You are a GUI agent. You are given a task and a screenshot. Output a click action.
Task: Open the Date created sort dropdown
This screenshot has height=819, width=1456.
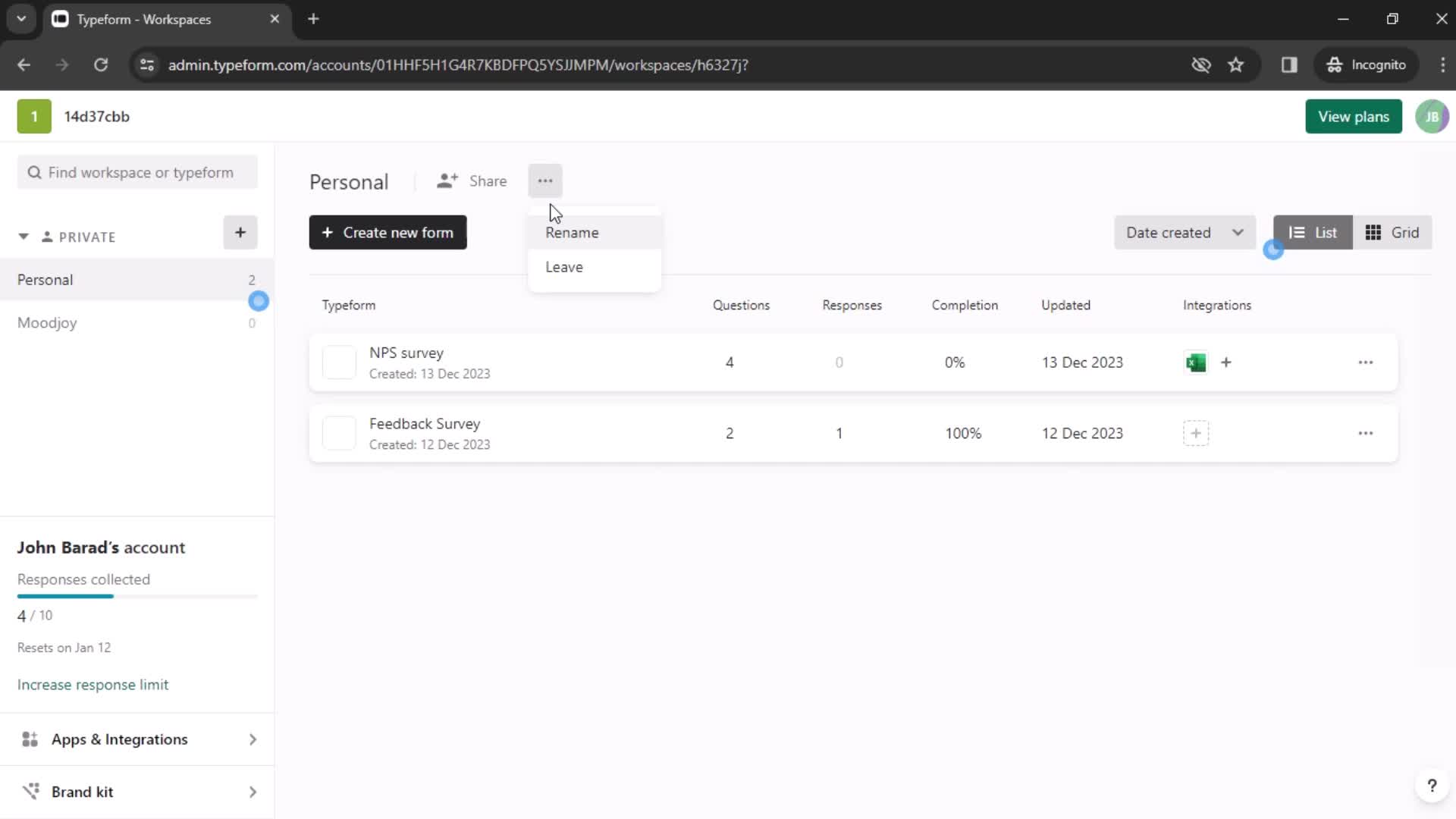click(1184, 232)
